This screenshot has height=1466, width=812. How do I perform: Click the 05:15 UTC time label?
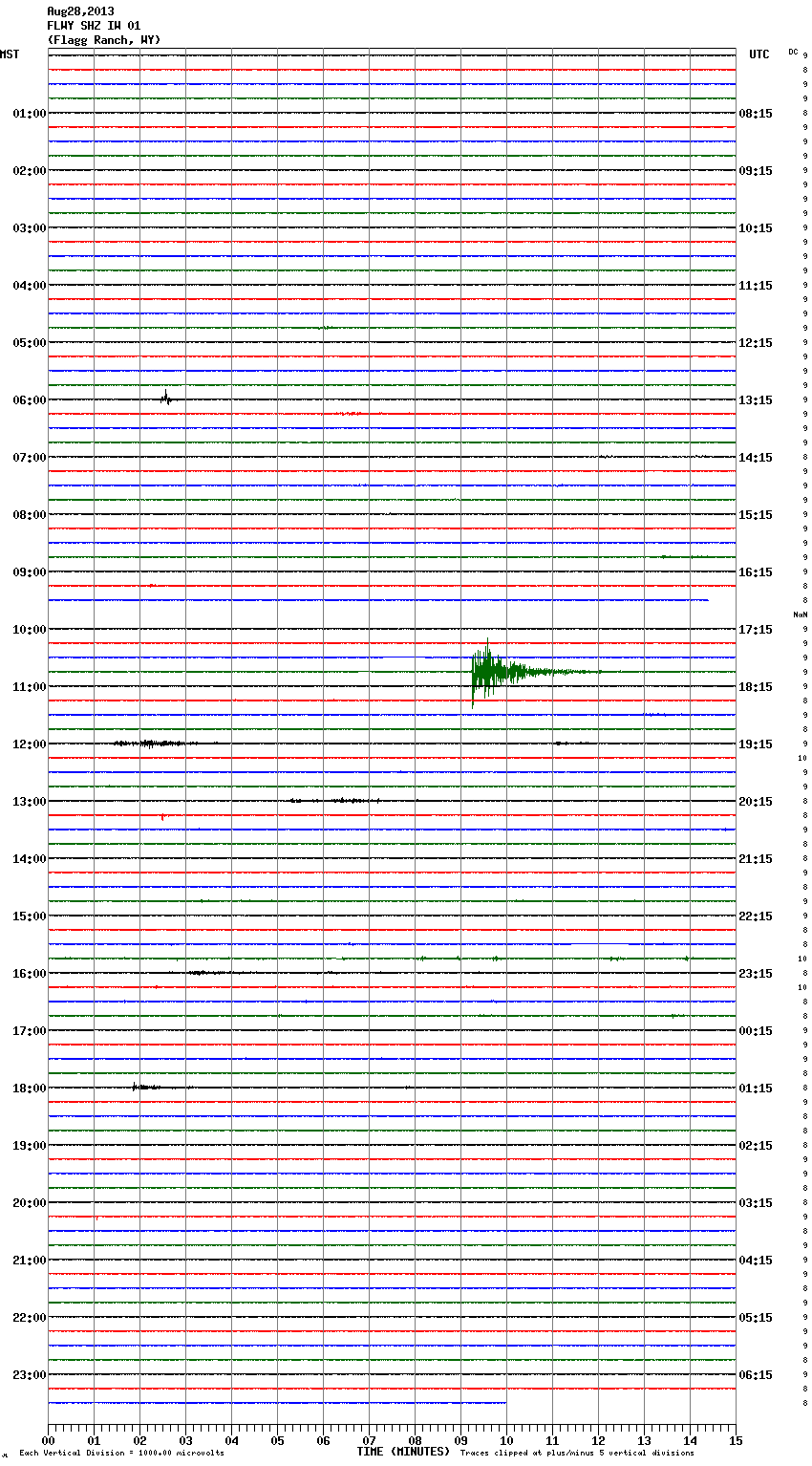(x=756, y=1318)
